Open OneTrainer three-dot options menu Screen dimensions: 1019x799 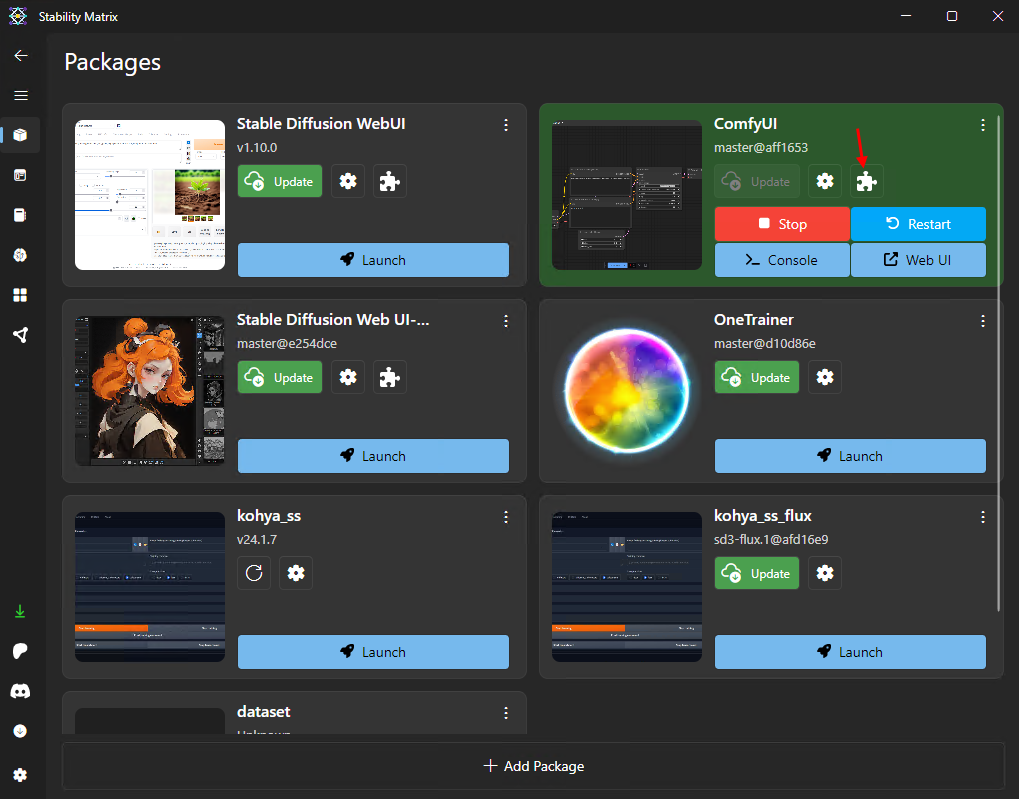coord(983,321)
